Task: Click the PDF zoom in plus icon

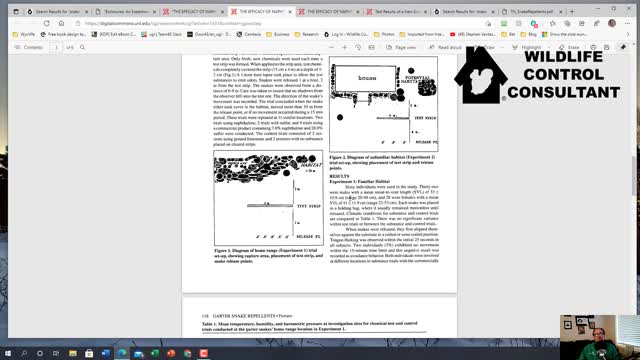Action: (x=344, y=47)
